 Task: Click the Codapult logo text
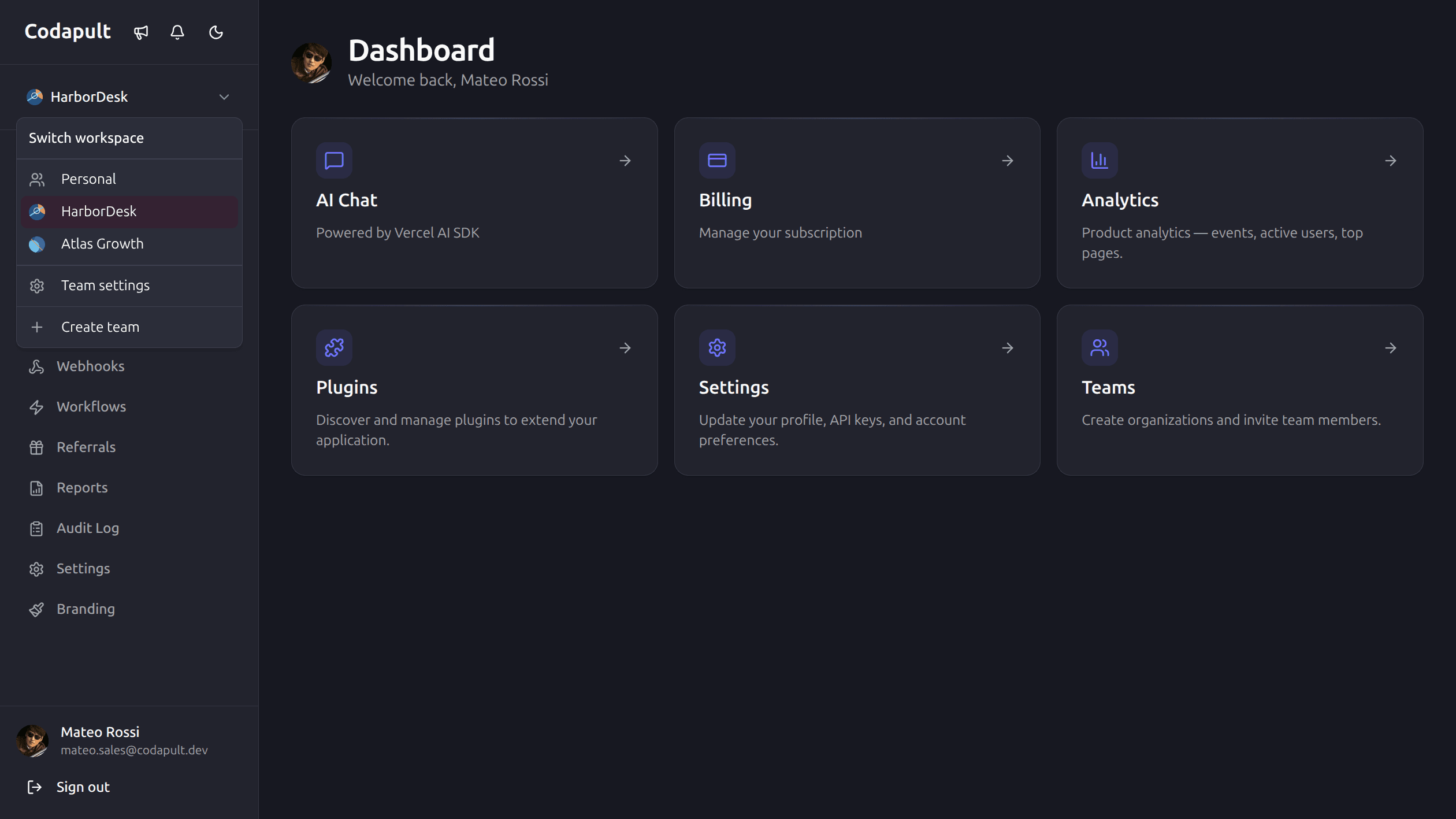[68, 32]
